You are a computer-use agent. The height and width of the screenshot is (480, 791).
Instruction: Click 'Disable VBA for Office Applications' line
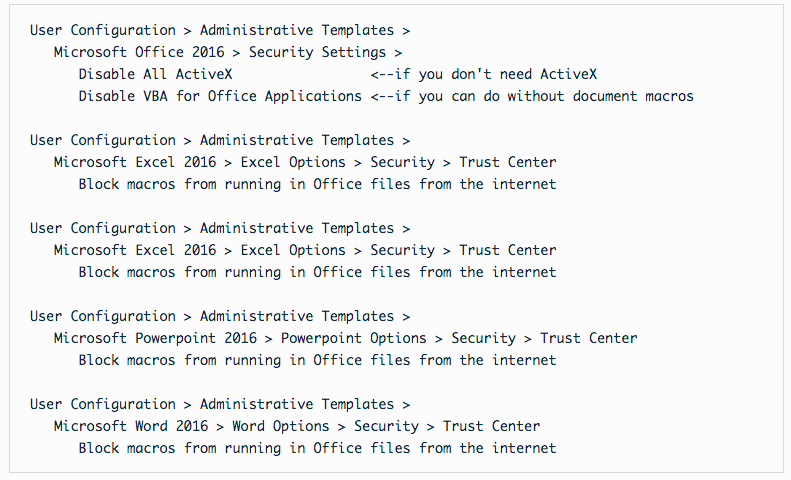coord(220,96)
